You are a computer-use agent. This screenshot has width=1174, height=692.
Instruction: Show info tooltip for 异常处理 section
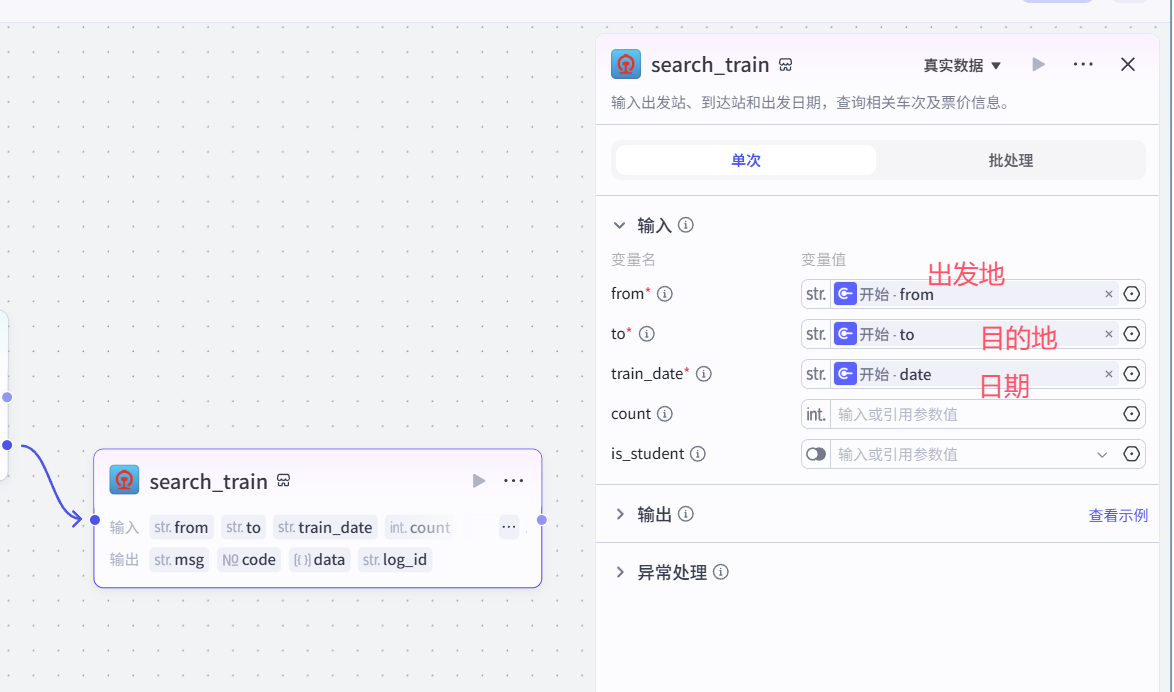coord(721,572)
